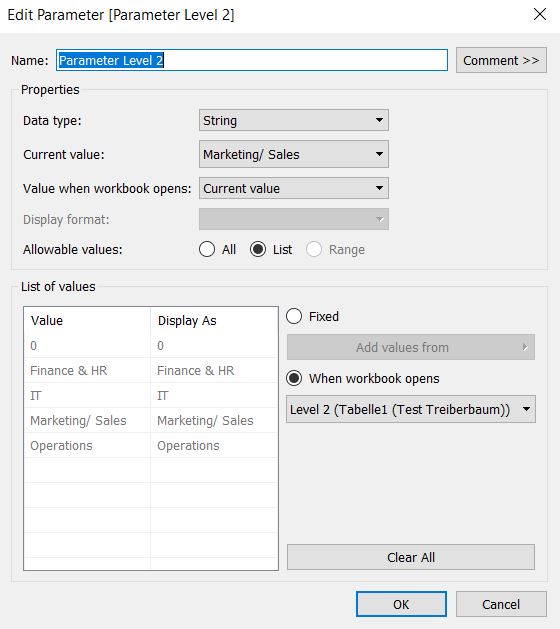This screenshot has height=629, width=560.
Task: Click the Value column header
Action: [x=47, y=321]
